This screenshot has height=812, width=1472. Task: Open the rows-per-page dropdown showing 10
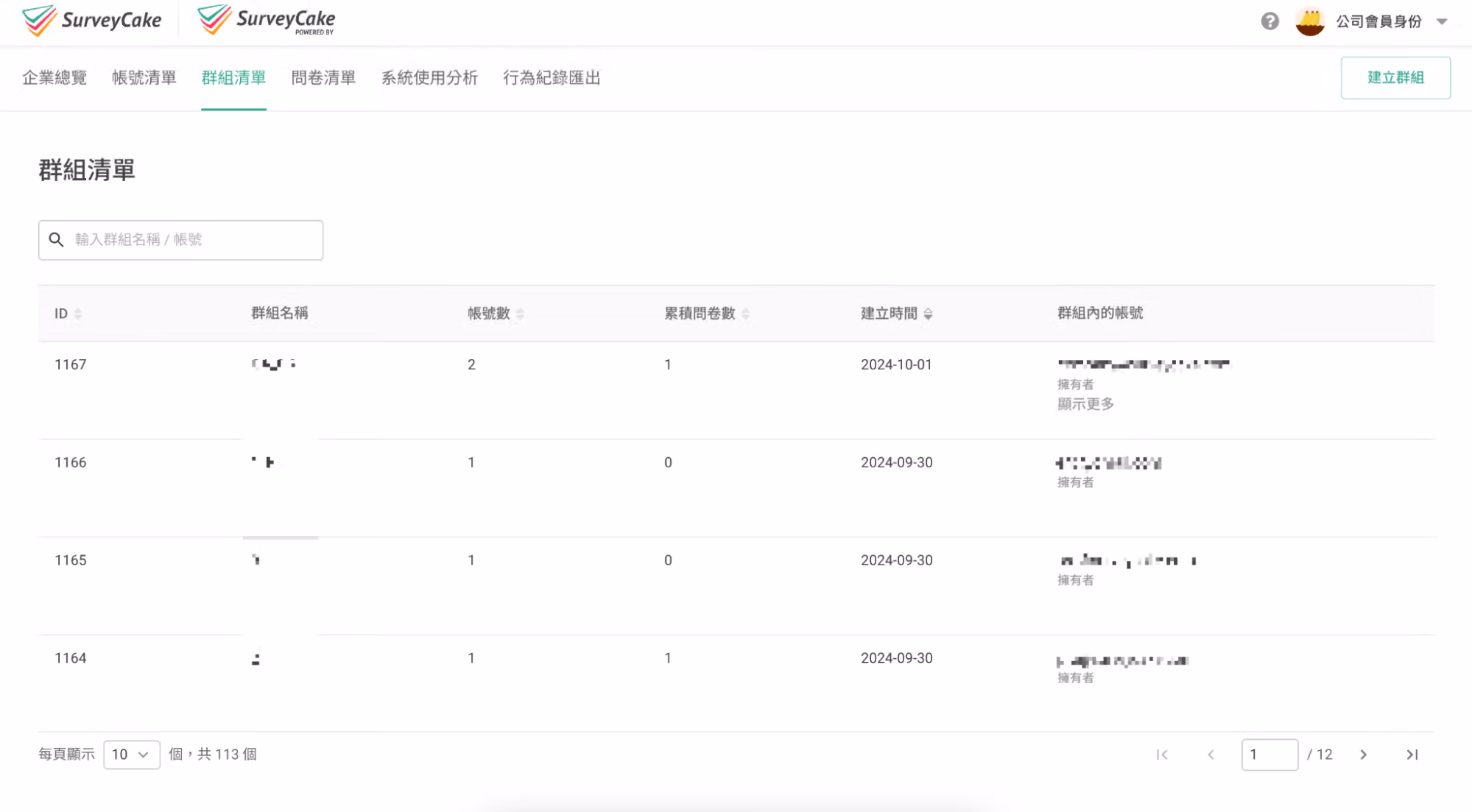pos(132,755)
